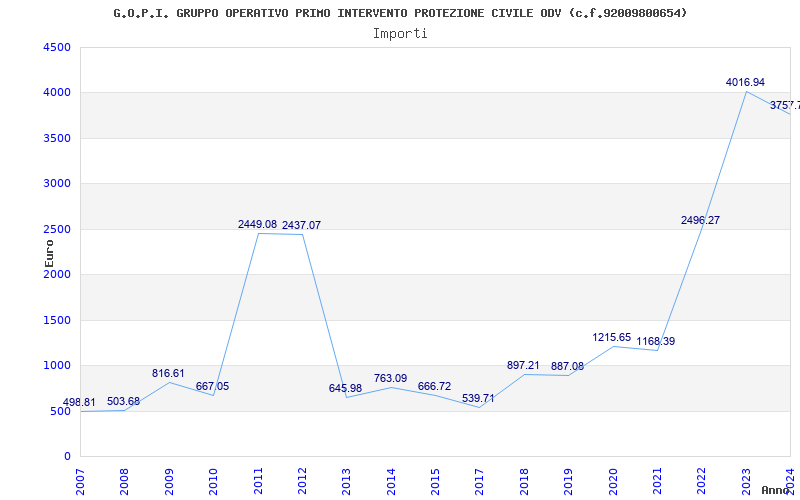Image resolution: width=800 pixels, height=500 pixels.
Task: Click x-axis year 2022
Action: [702, 482]
